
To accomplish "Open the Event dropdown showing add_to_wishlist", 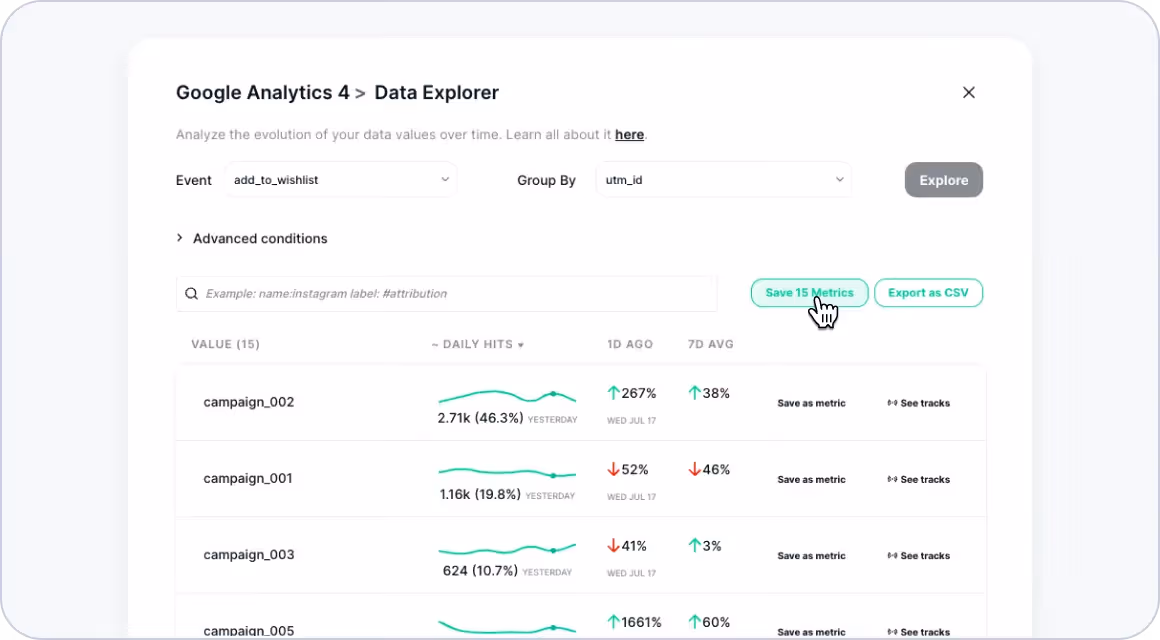I will point(340,180).
